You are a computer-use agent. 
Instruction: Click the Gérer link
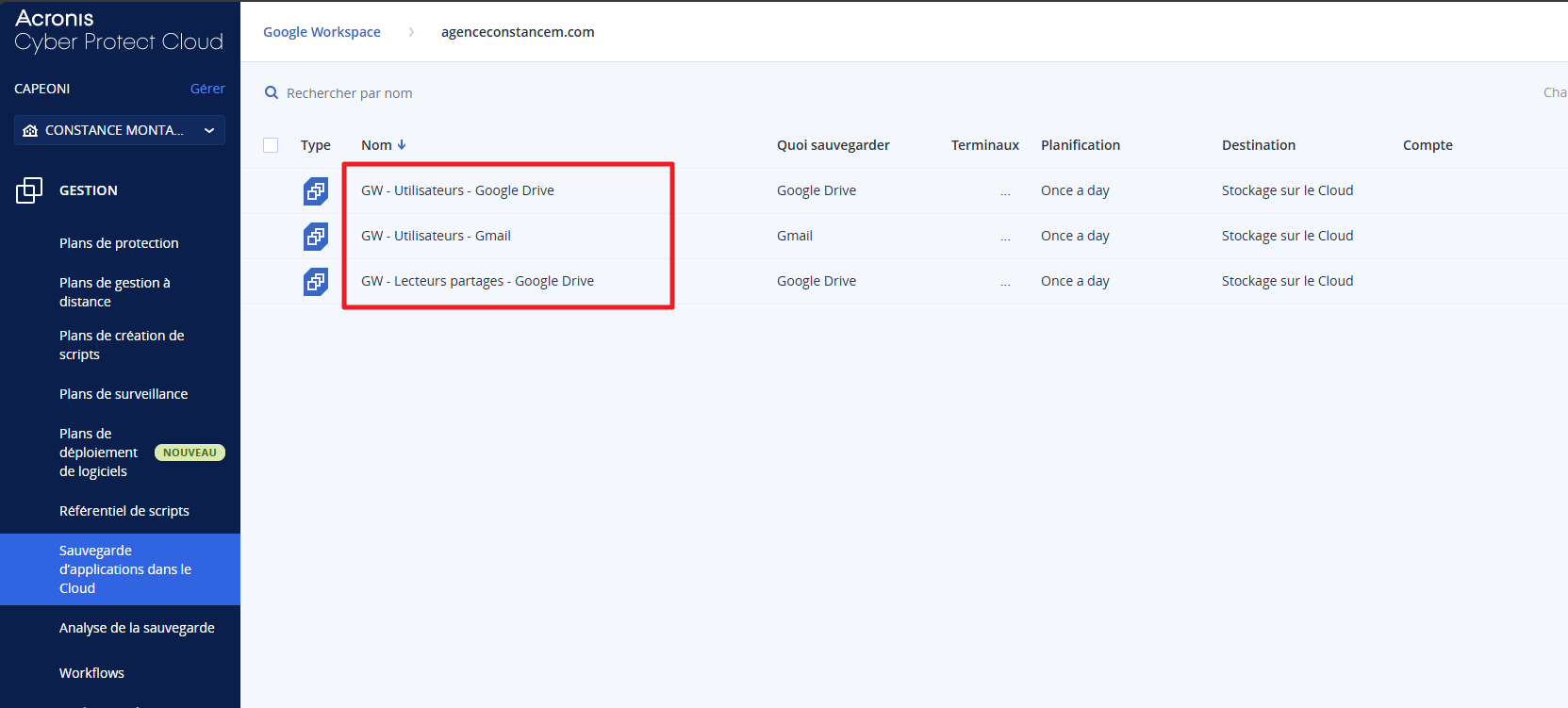click(x=207, y=89)
